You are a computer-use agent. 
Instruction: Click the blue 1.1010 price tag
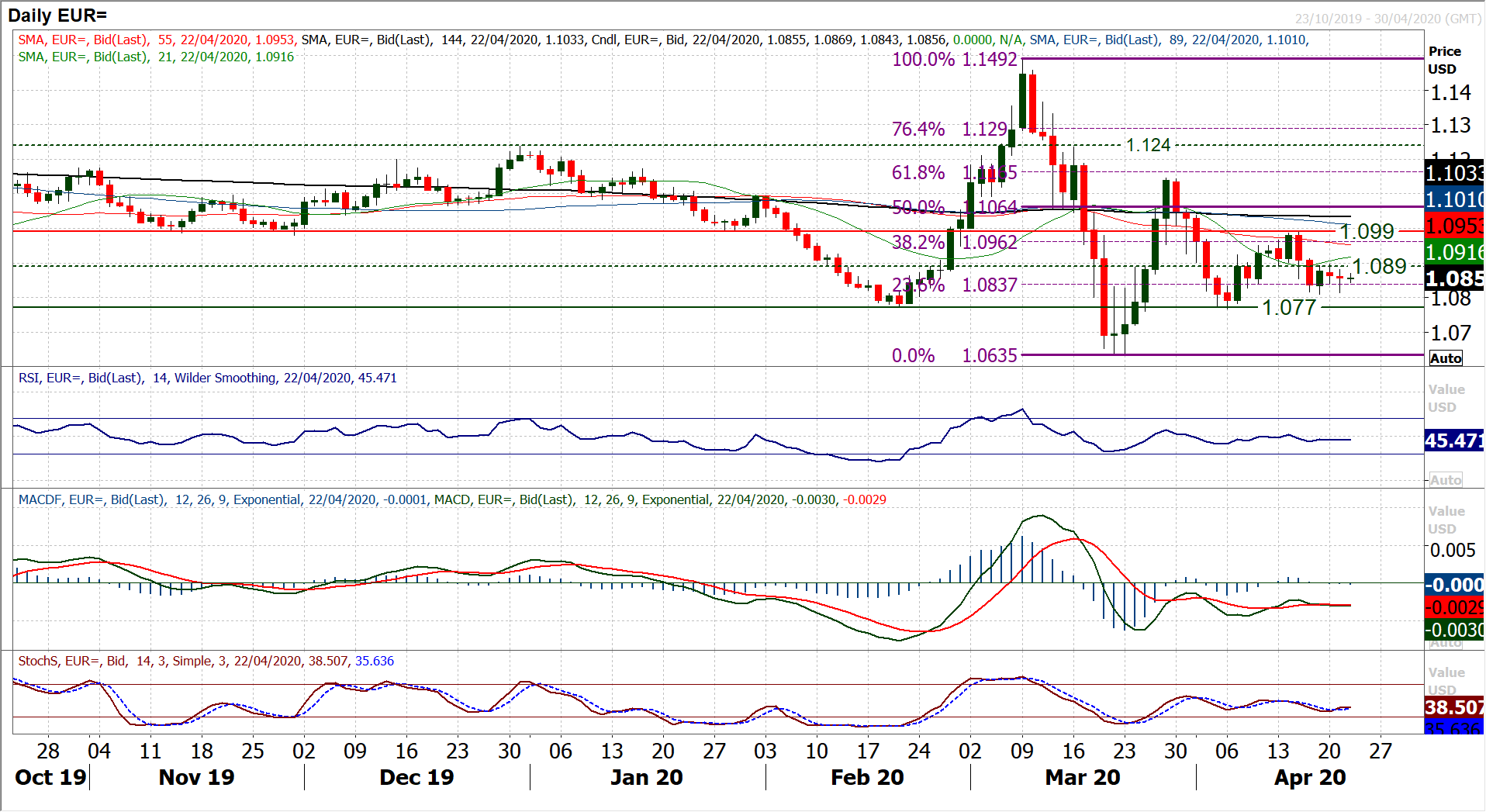1454,199
